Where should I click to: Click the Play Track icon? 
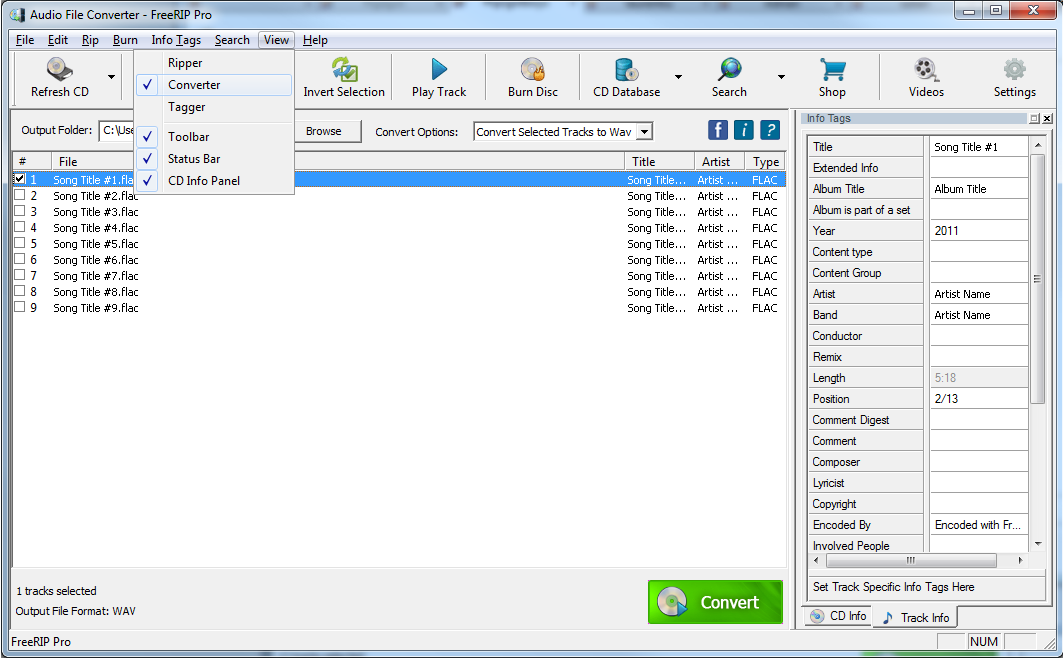point(439,69)
